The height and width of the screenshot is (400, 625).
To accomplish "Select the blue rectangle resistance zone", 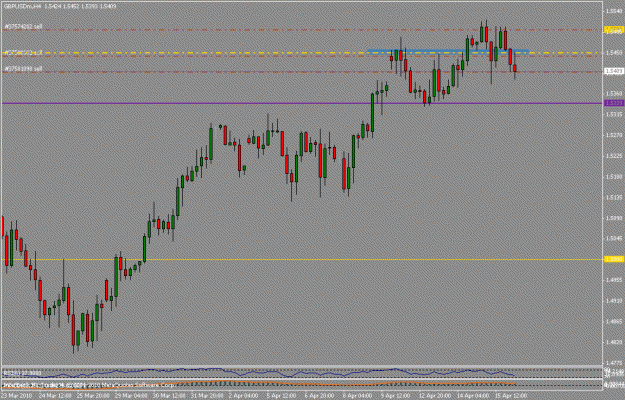I will [x=448, y=51].
